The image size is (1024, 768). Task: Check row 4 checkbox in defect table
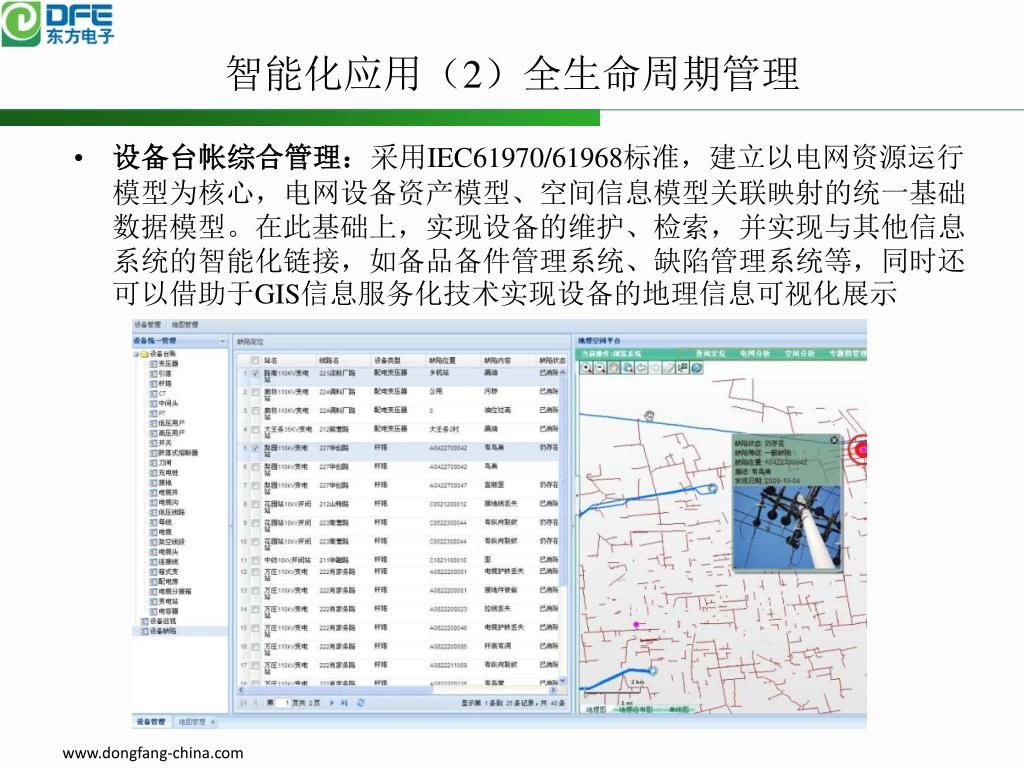[255, 430]
